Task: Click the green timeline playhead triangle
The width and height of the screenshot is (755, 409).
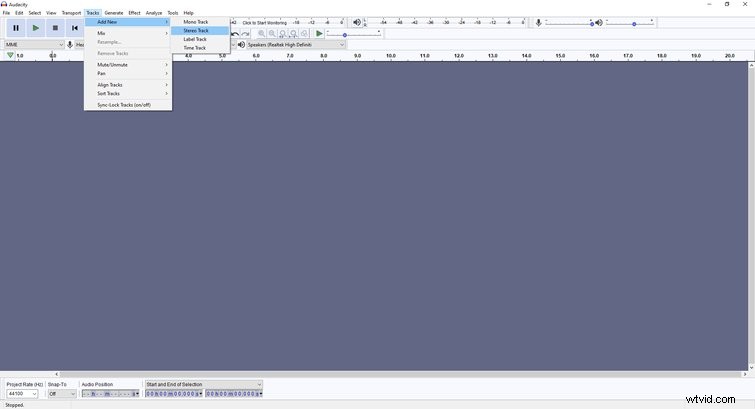Action: click(x=10, y=55)
